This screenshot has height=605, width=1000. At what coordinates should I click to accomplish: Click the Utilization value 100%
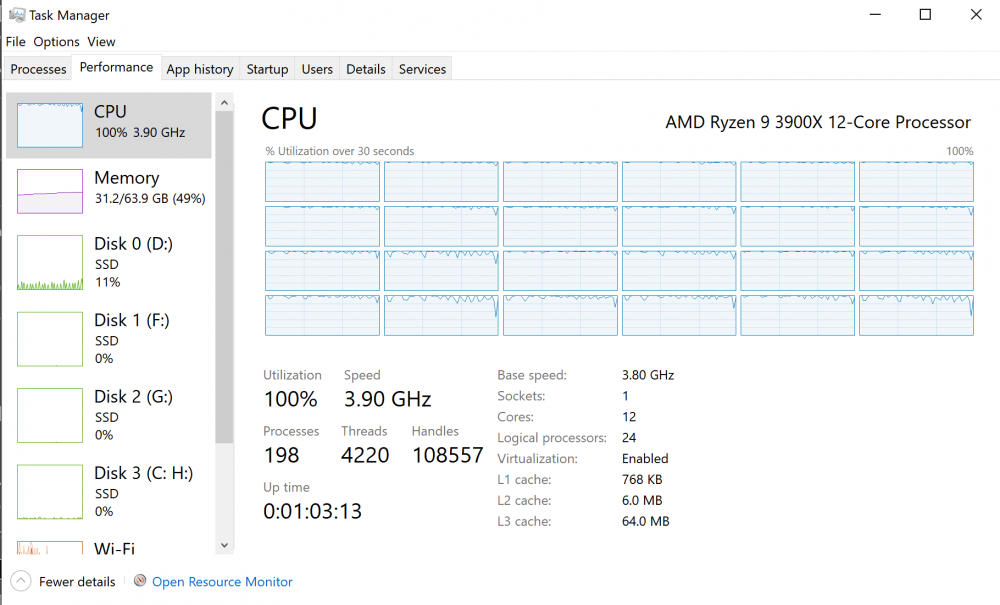pyautogui.click(x=290, y=399)
